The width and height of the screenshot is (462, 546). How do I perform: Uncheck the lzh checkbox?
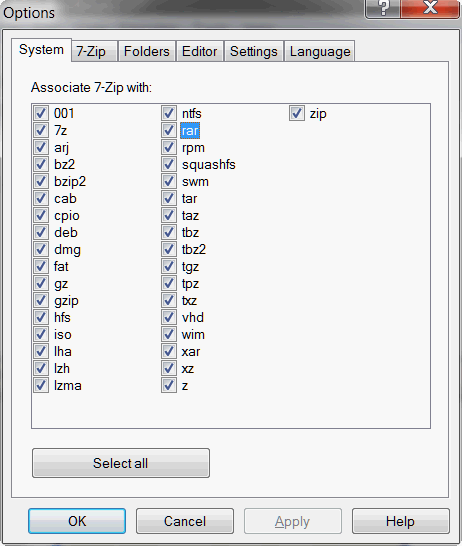(41, 368)
